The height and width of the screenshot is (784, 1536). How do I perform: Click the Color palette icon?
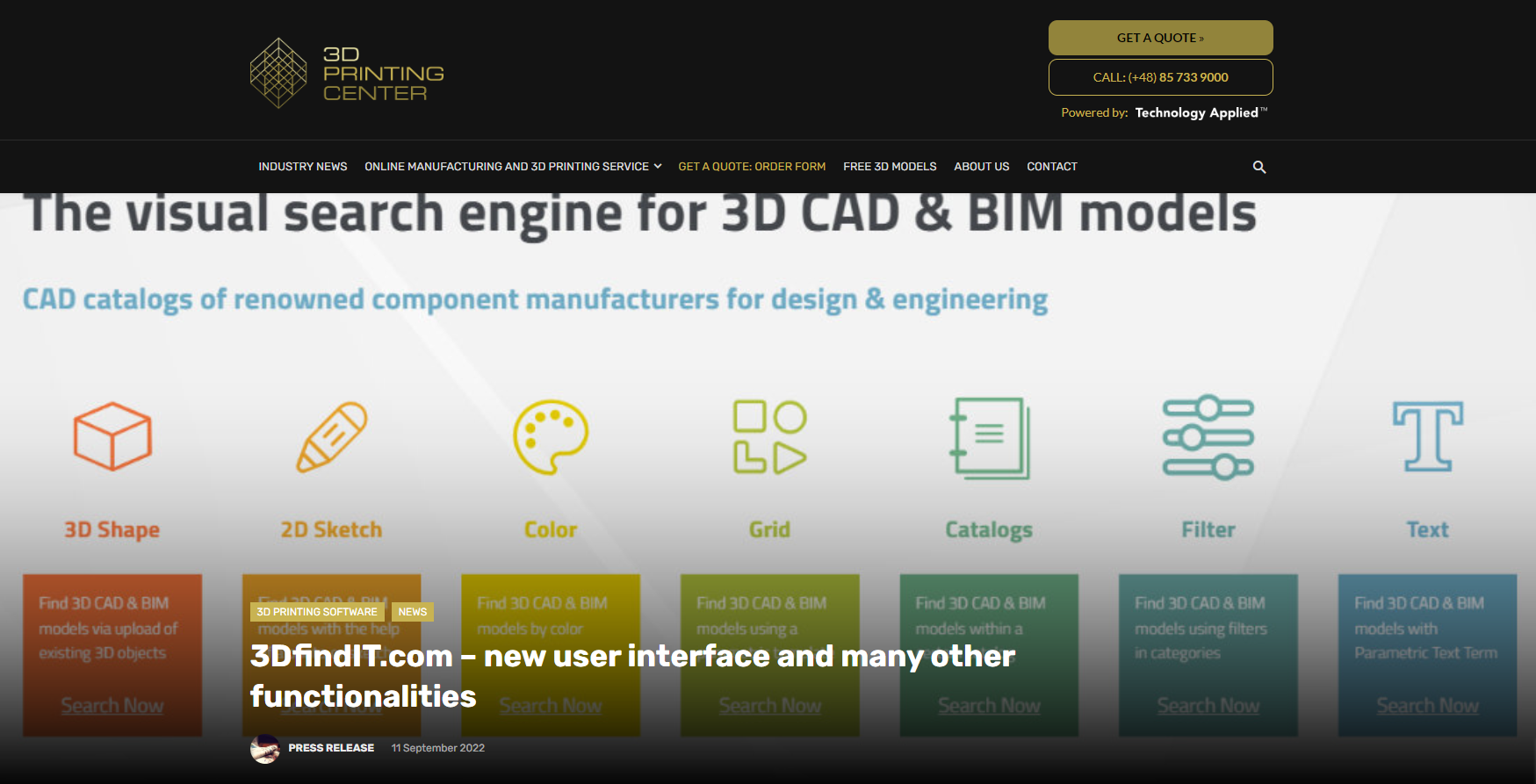tap(551, 437)
